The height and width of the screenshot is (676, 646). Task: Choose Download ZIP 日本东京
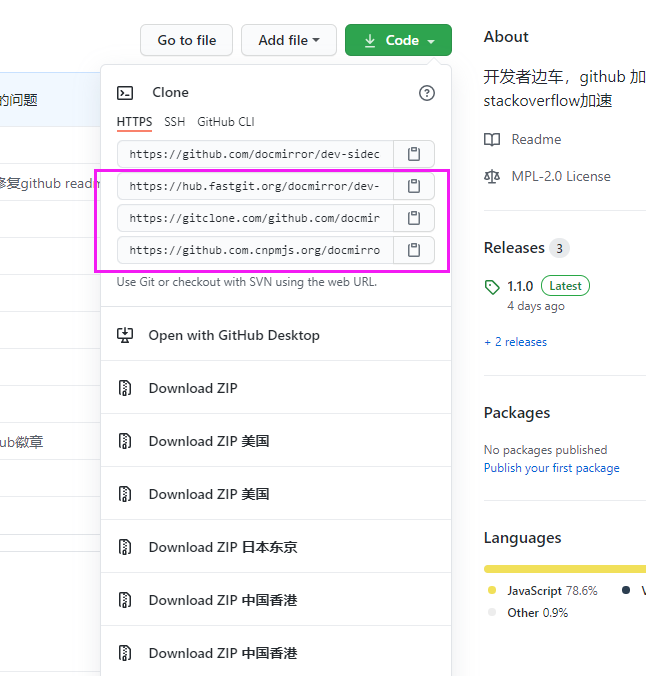pyautogui.click(x=222, y=547)
